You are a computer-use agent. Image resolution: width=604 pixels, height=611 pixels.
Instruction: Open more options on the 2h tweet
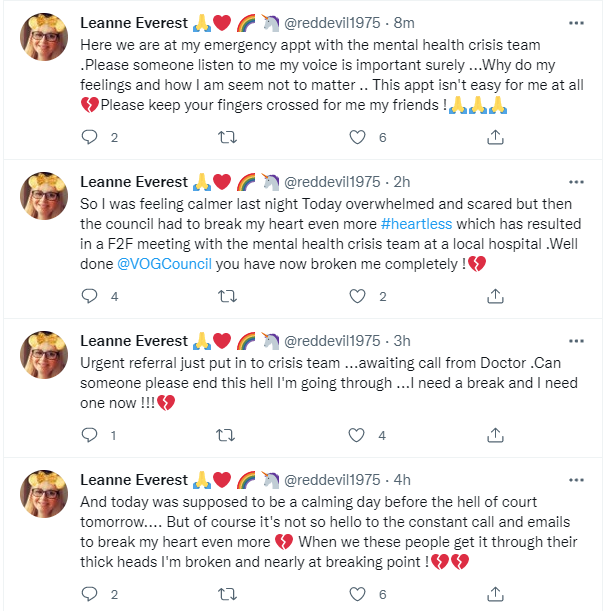coord(576,182)
